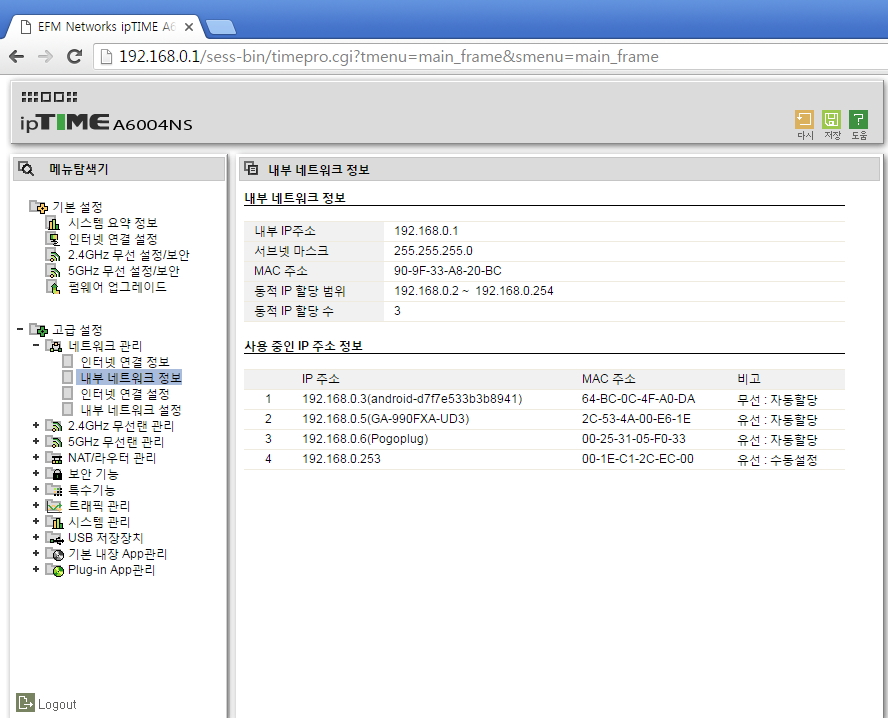The image size is (888, 718).
Task: Click the USB 저장장치 icon
Action: [54, 538]
